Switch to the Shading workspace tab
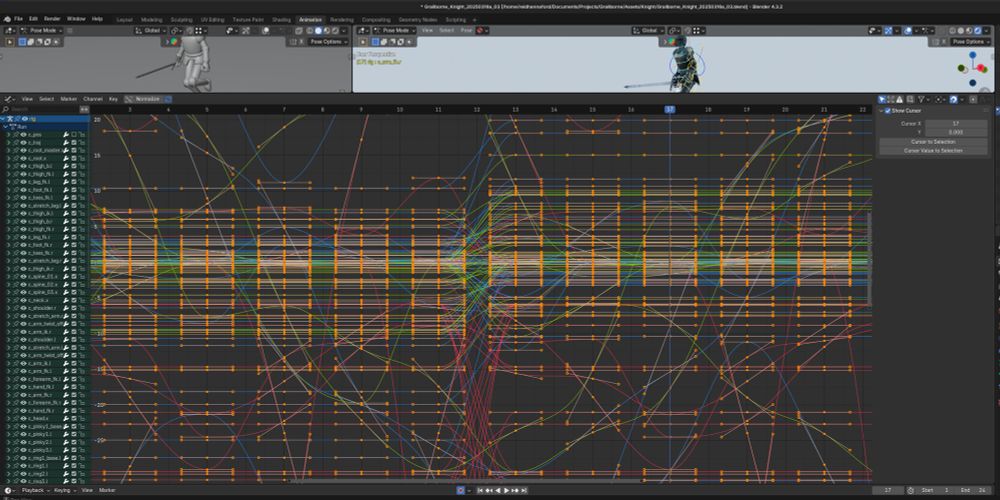Screen dimensions: 1000x500 281,19
